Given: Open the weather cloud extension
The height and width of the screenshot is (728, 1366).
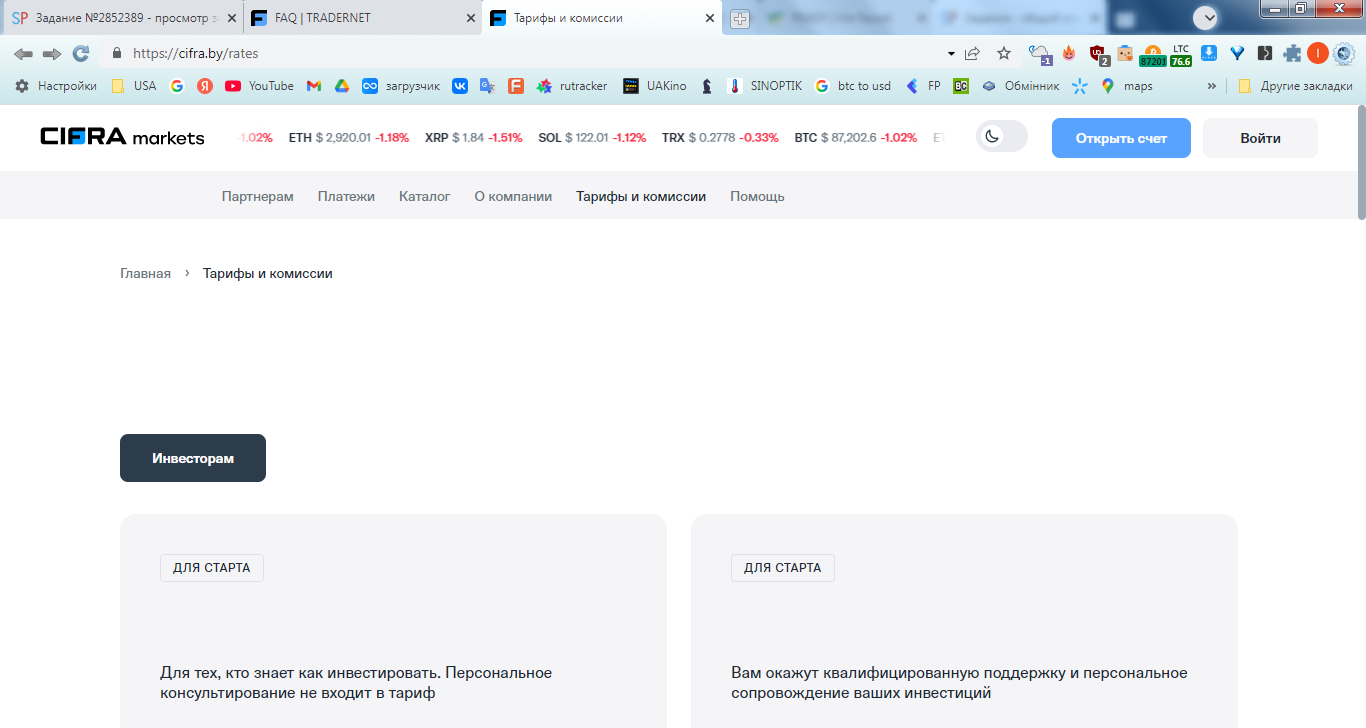Looking at the screenshot, I should (1040, 54).
